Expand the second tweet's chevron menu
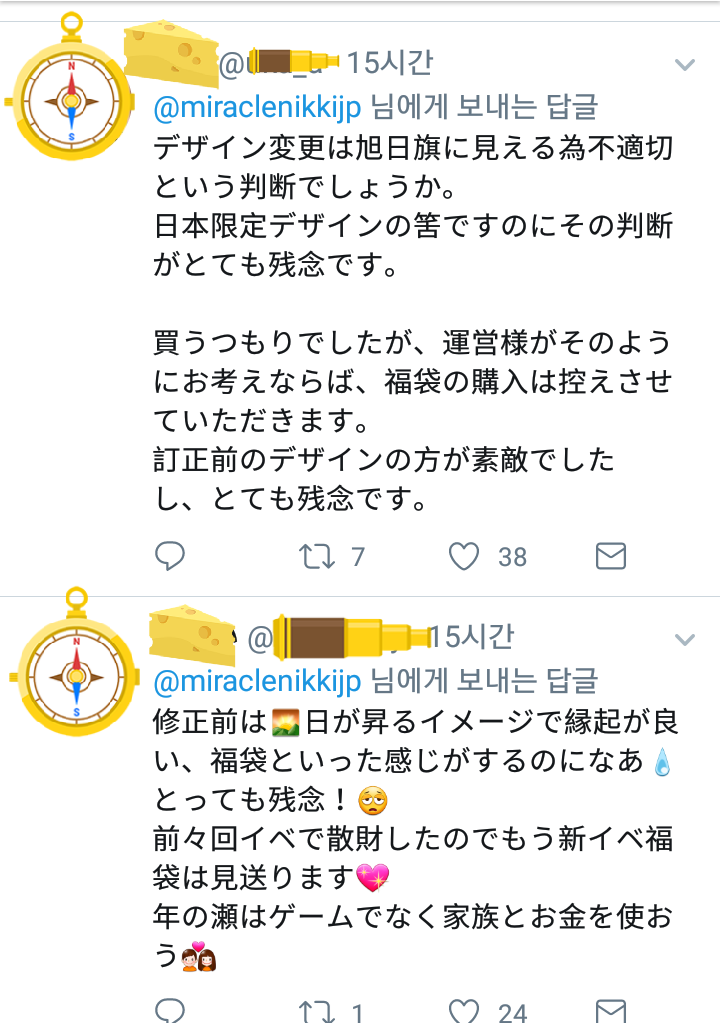This screenshot has height=1023, width=720. [x=684, y=639]
